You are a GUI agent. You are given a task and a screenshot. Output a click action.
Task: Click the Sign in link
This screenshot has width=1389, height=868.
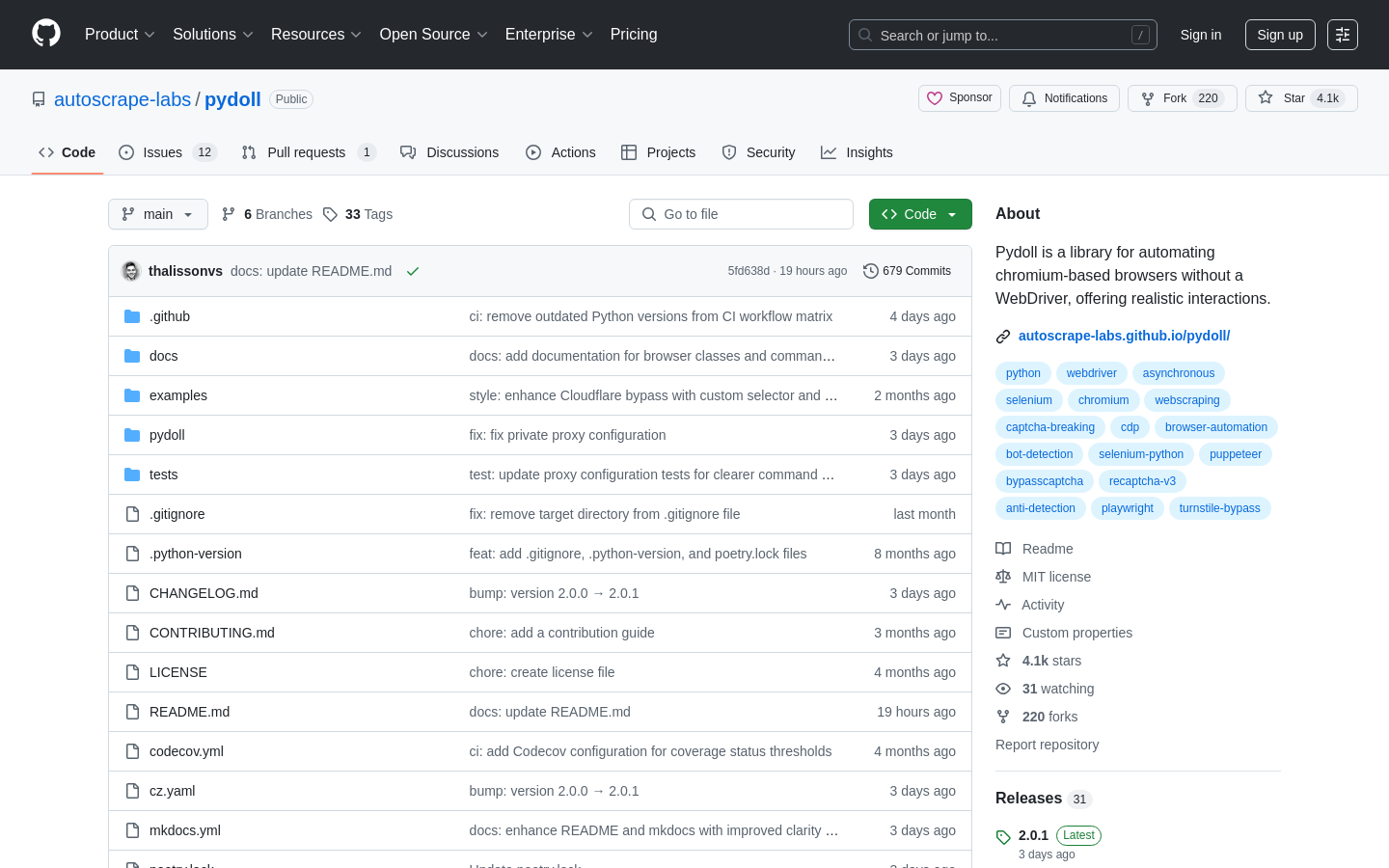[1201, 35]
